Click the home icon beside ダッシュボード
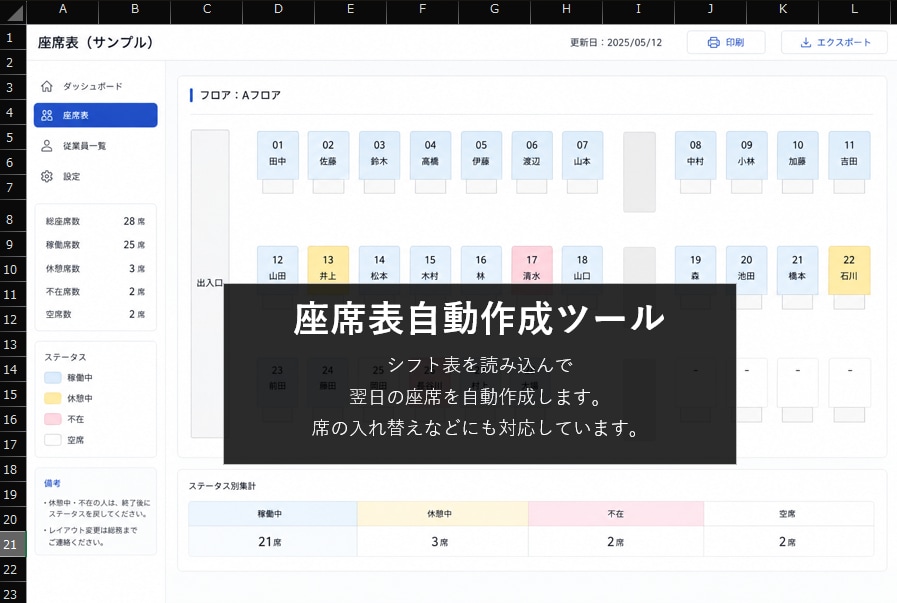Viewport: 897px width, 603px height. [47, 86]
